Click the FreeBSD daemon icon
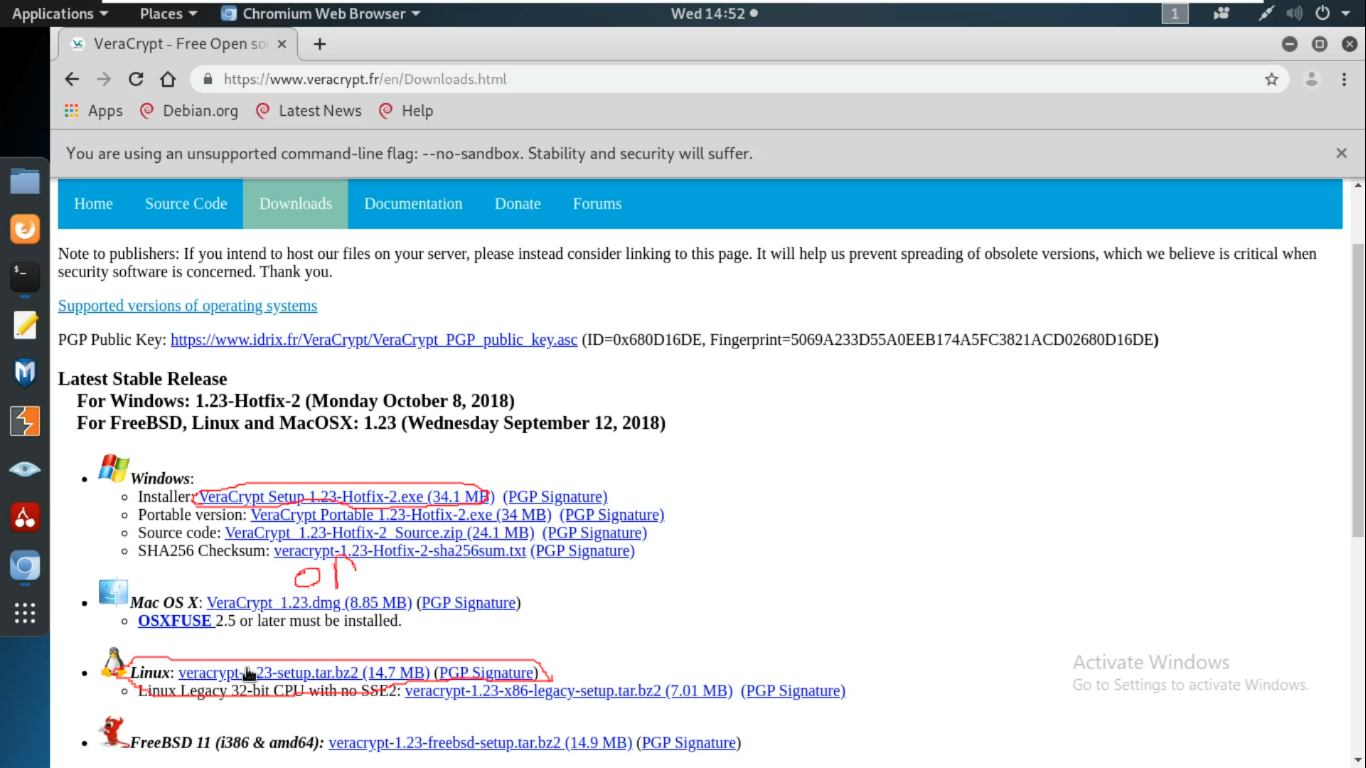Image resolution: width=1366 pixels, height=768 pixels. (x=113, y=733)
